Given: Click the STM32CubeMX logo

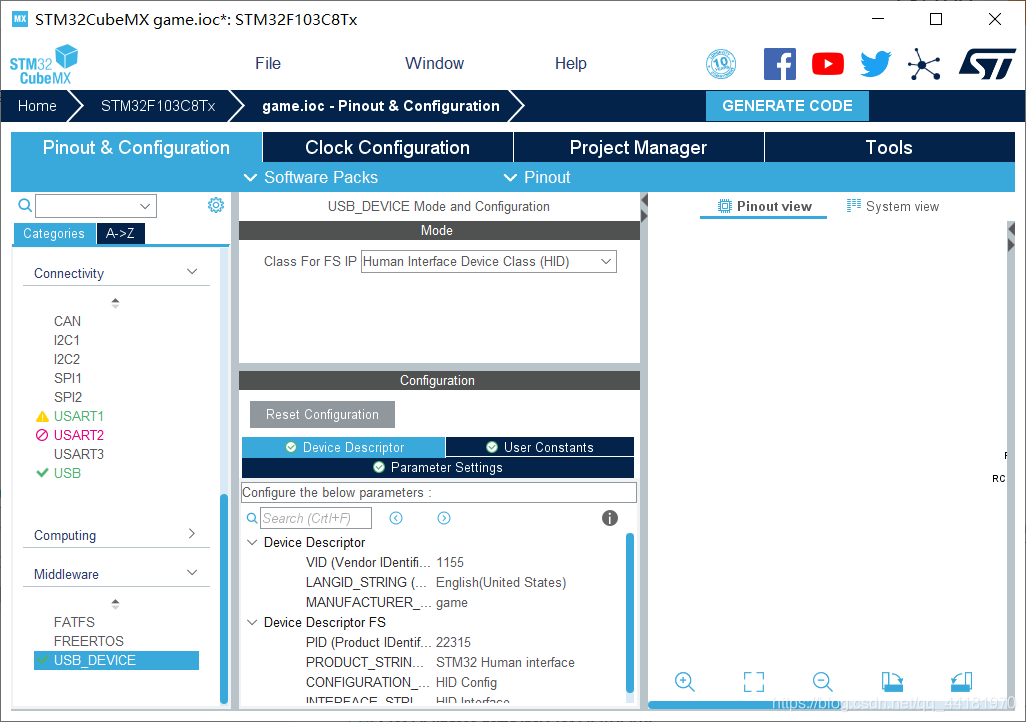Looking at the screenshot, I should pyautogui.click(x=44, y=65).
